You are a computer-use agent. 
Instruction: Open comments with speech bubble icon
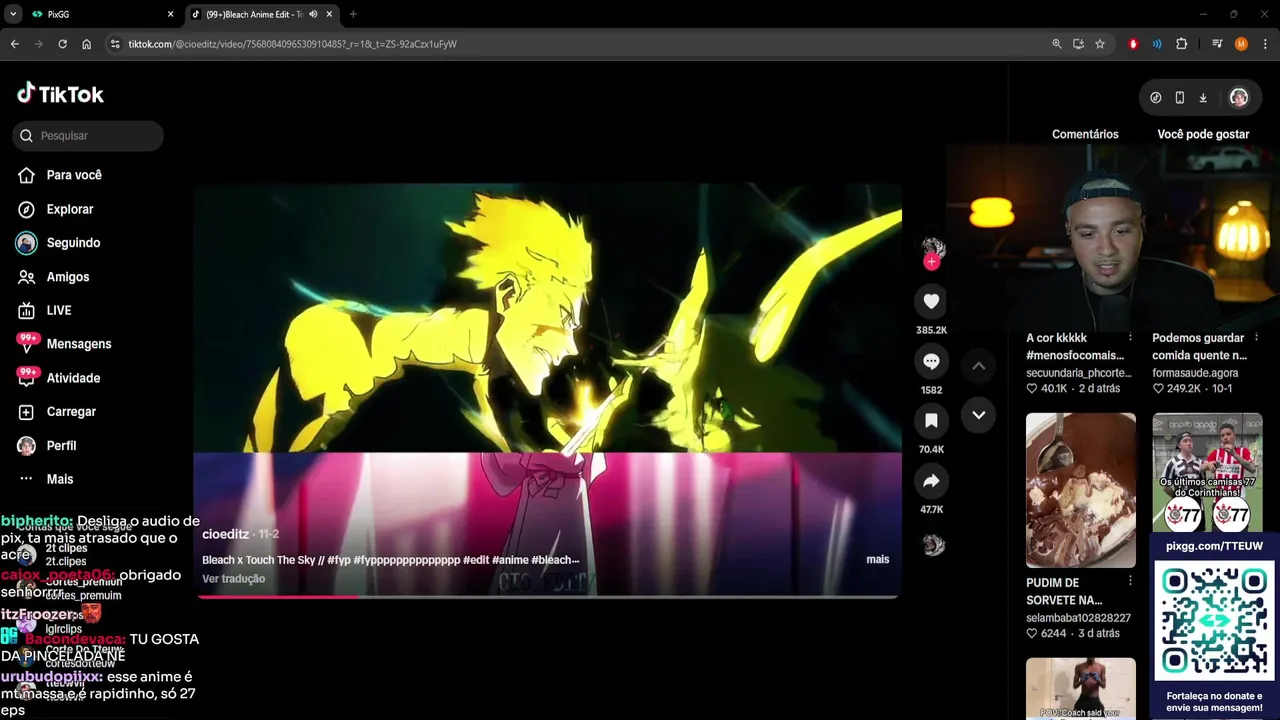[931, 361]
